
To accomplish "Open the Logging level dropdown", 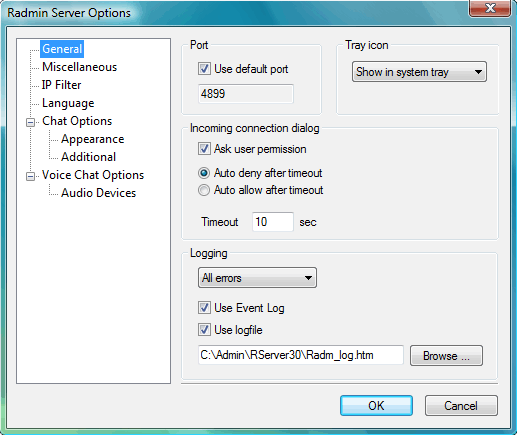I will pos(257,277).
